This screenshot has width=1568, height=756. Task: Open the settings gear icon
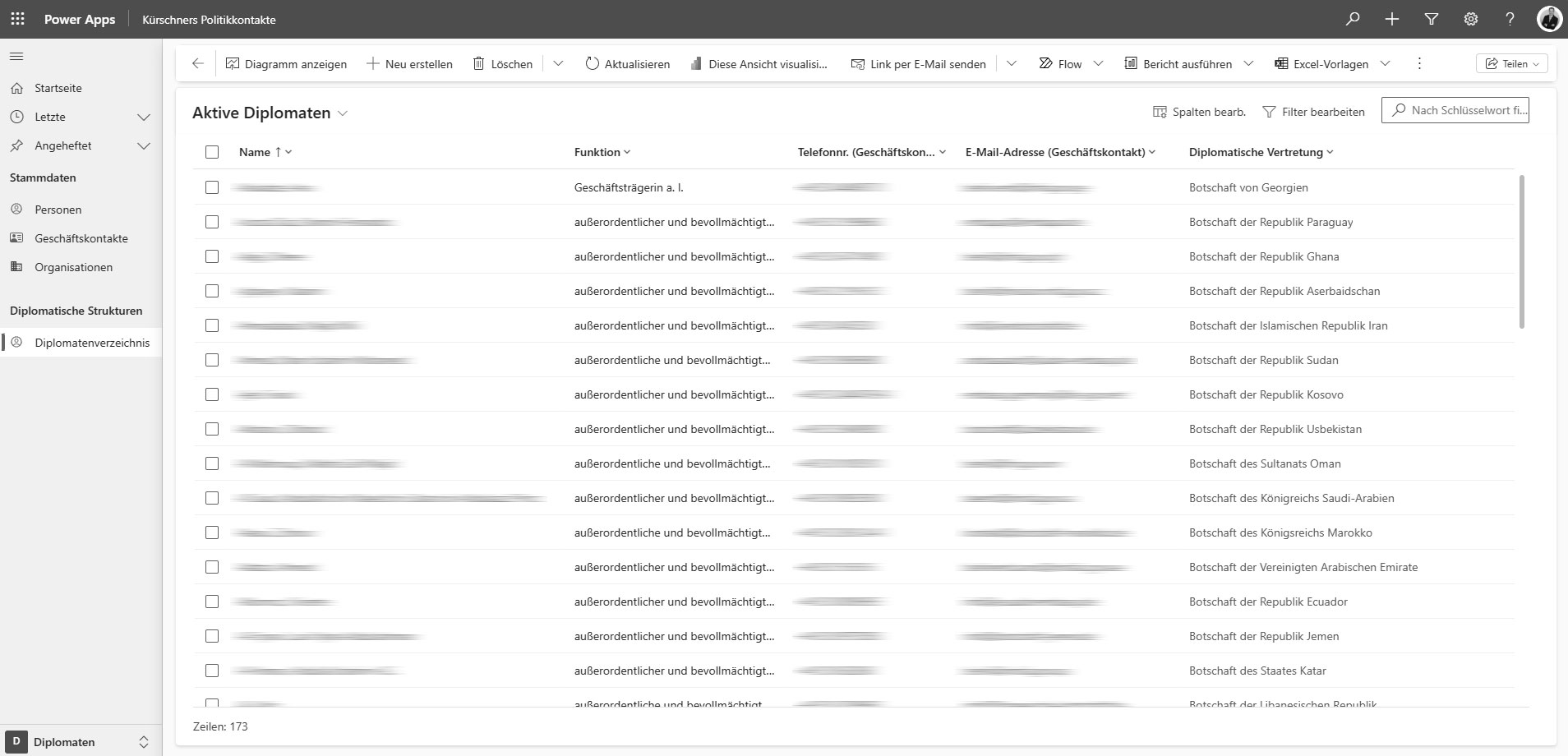[x=1470, y=19]
